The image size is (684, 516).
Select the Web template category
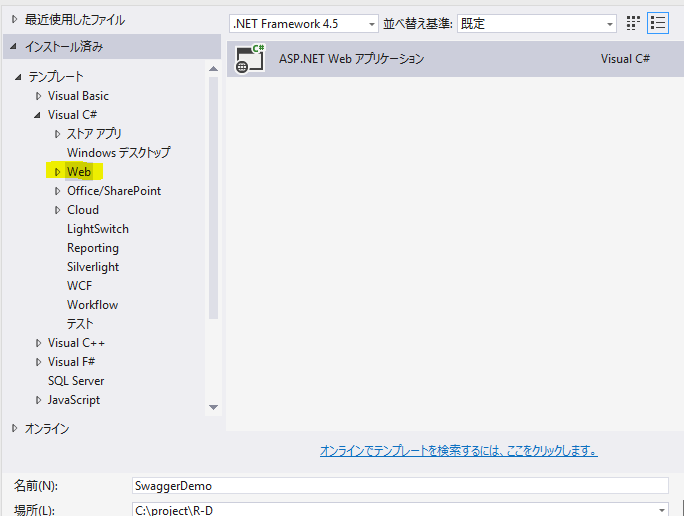click(x=79, y=172)
